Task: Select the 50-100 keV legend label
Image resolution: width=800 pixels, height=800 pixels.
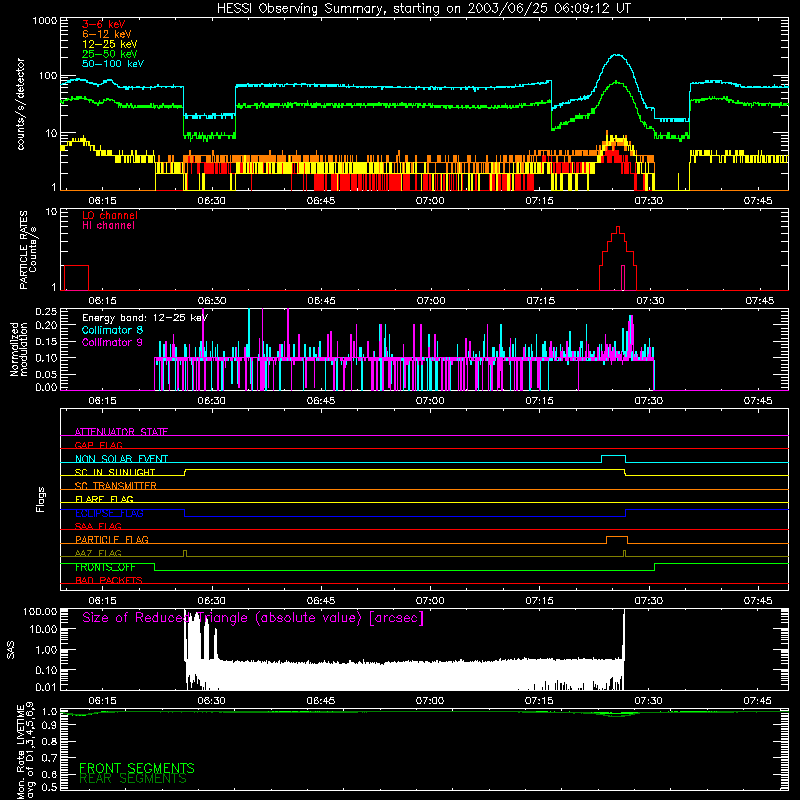Action: (113, 64)
